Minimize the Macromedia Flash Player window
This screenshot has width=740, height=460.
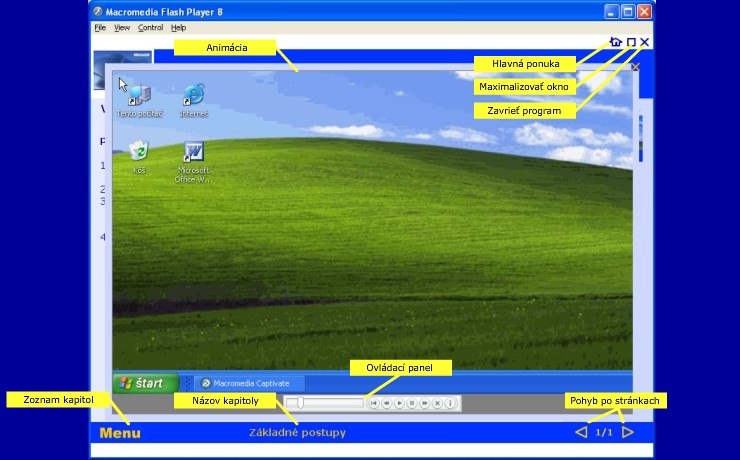tap(612, 12)
